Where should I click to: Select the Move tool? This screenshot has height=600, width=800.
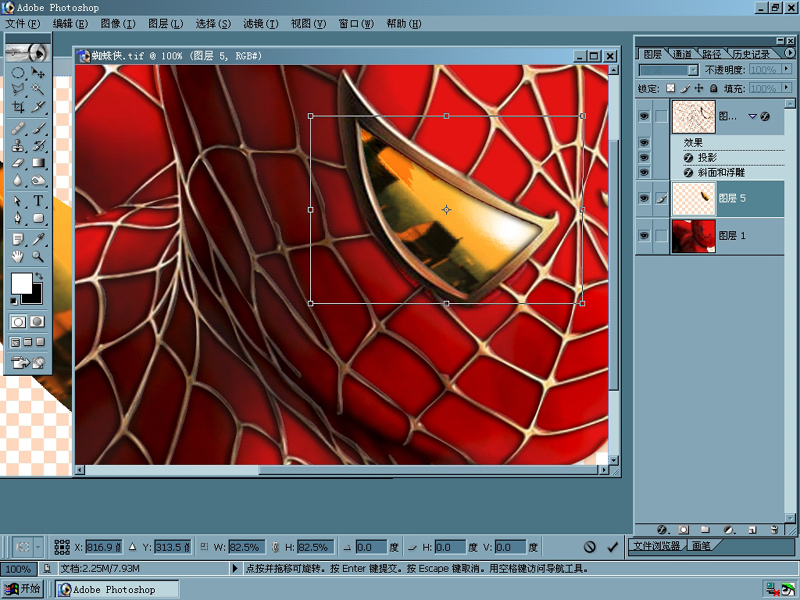click(x=38, y=72)
